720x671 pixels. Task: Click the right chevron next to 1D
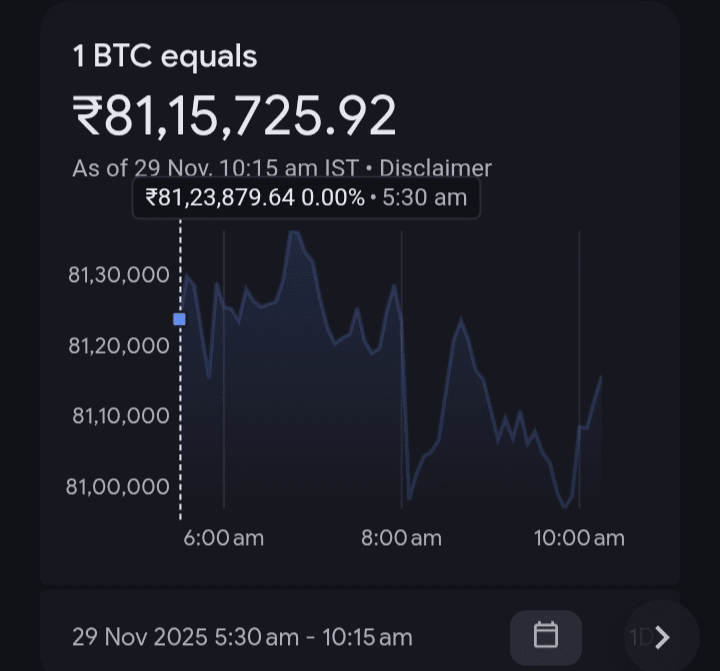click(x=662, y=637)
